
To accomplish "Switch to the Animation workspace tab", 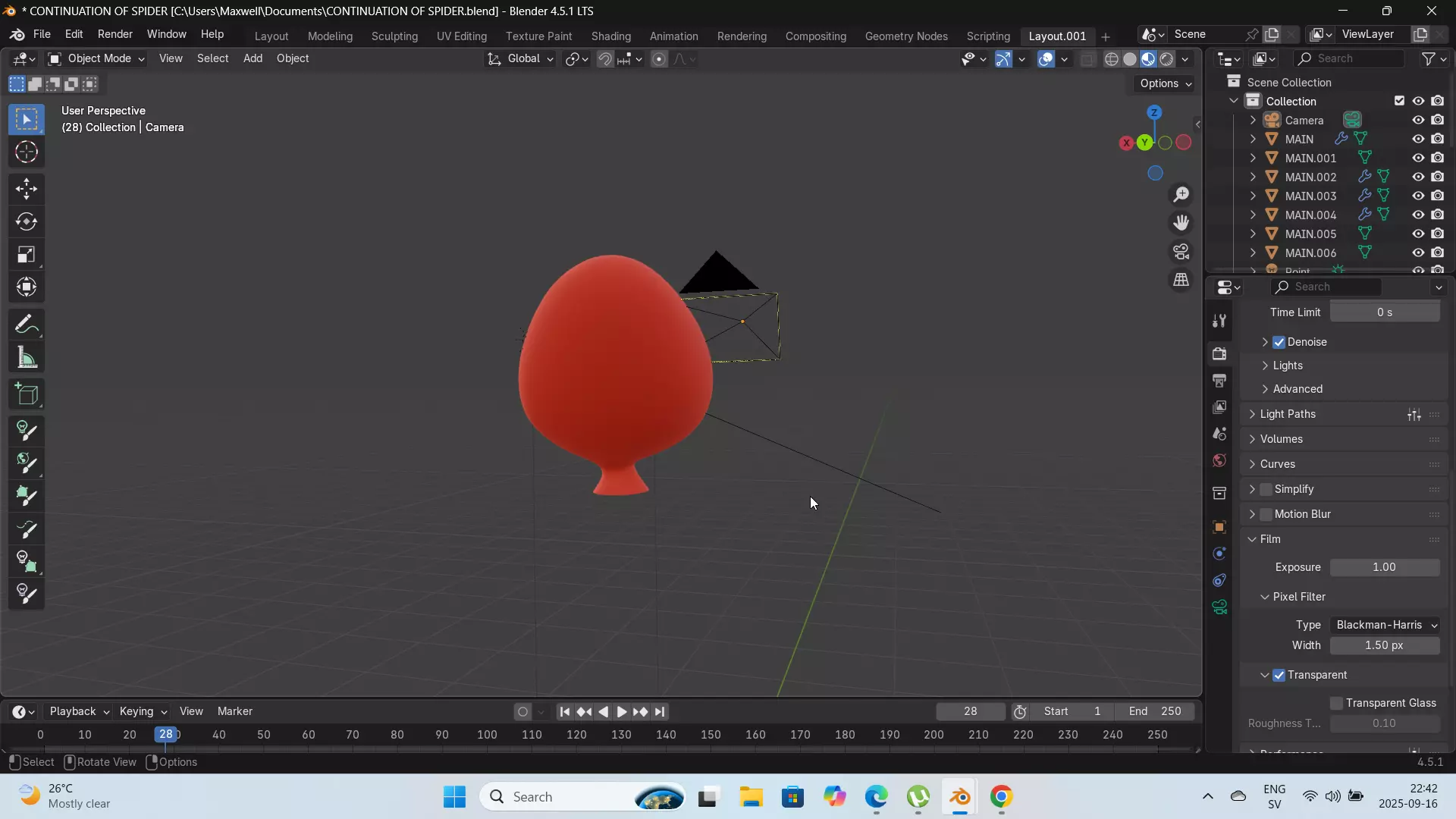I will click(x=673, y=36).
